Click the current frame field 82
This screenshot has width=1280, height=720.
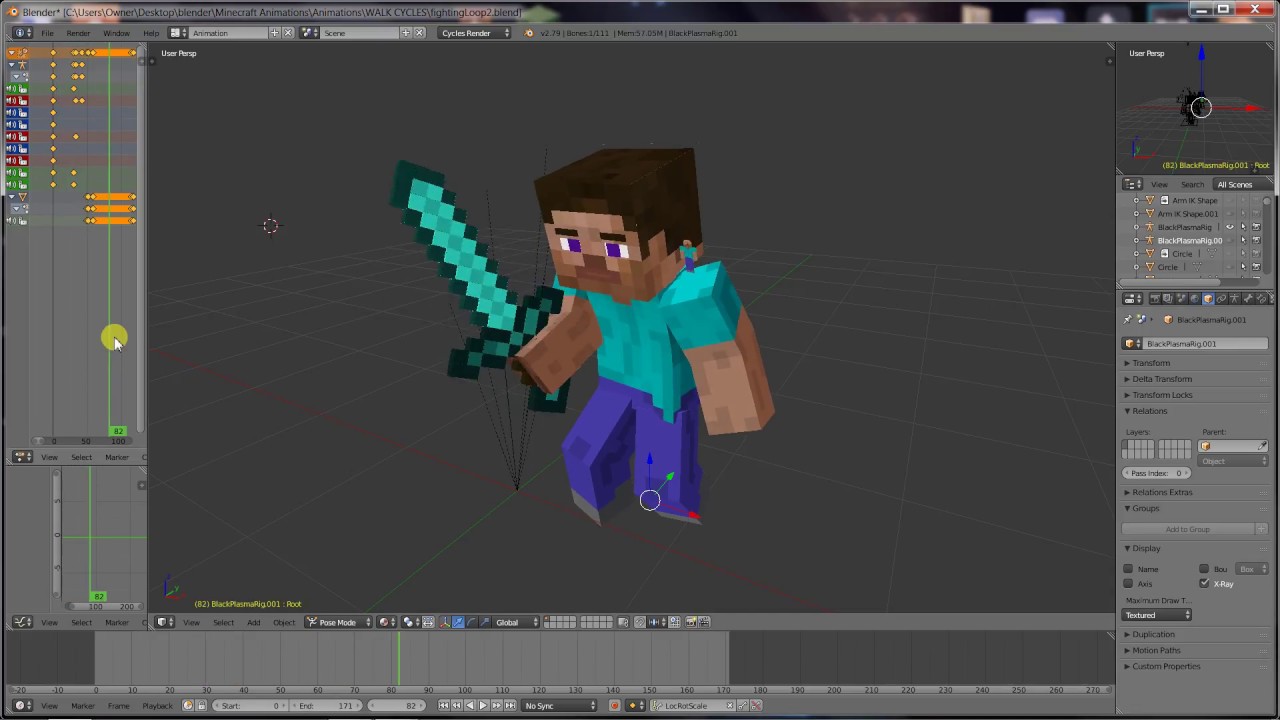pos(397,706)
